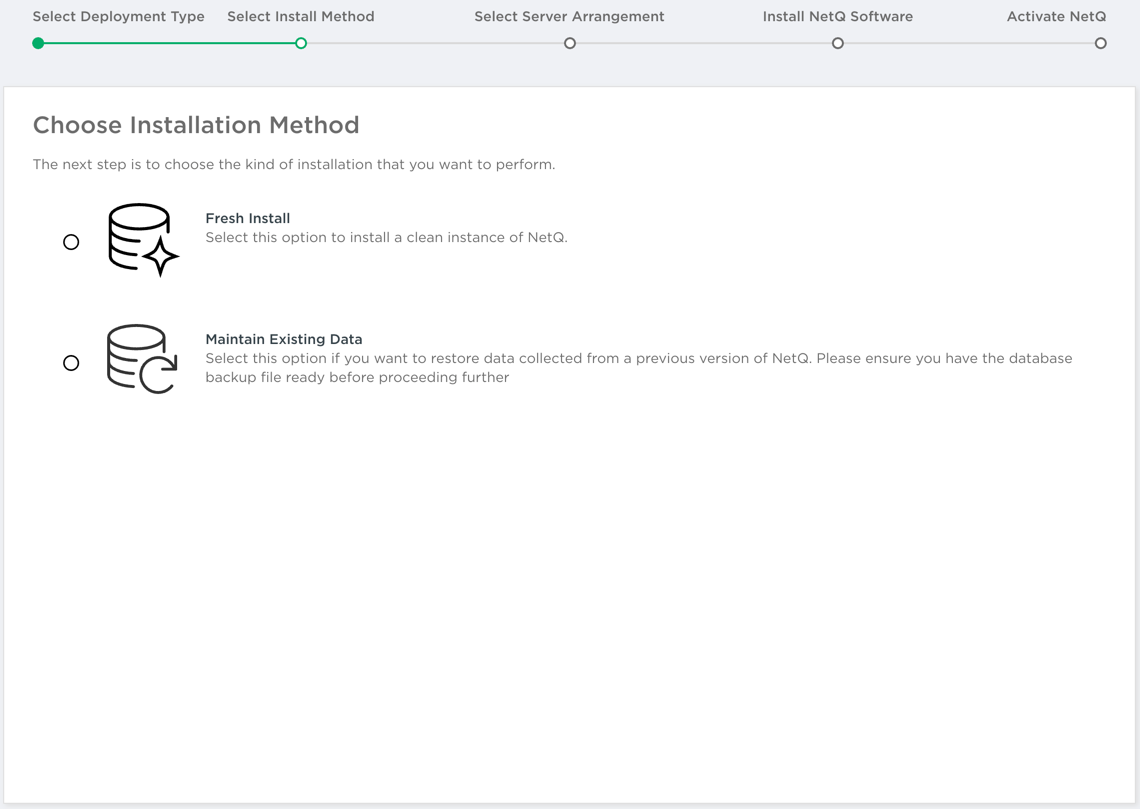Click the Choose Installation Method heading

[x=196, y=125]
